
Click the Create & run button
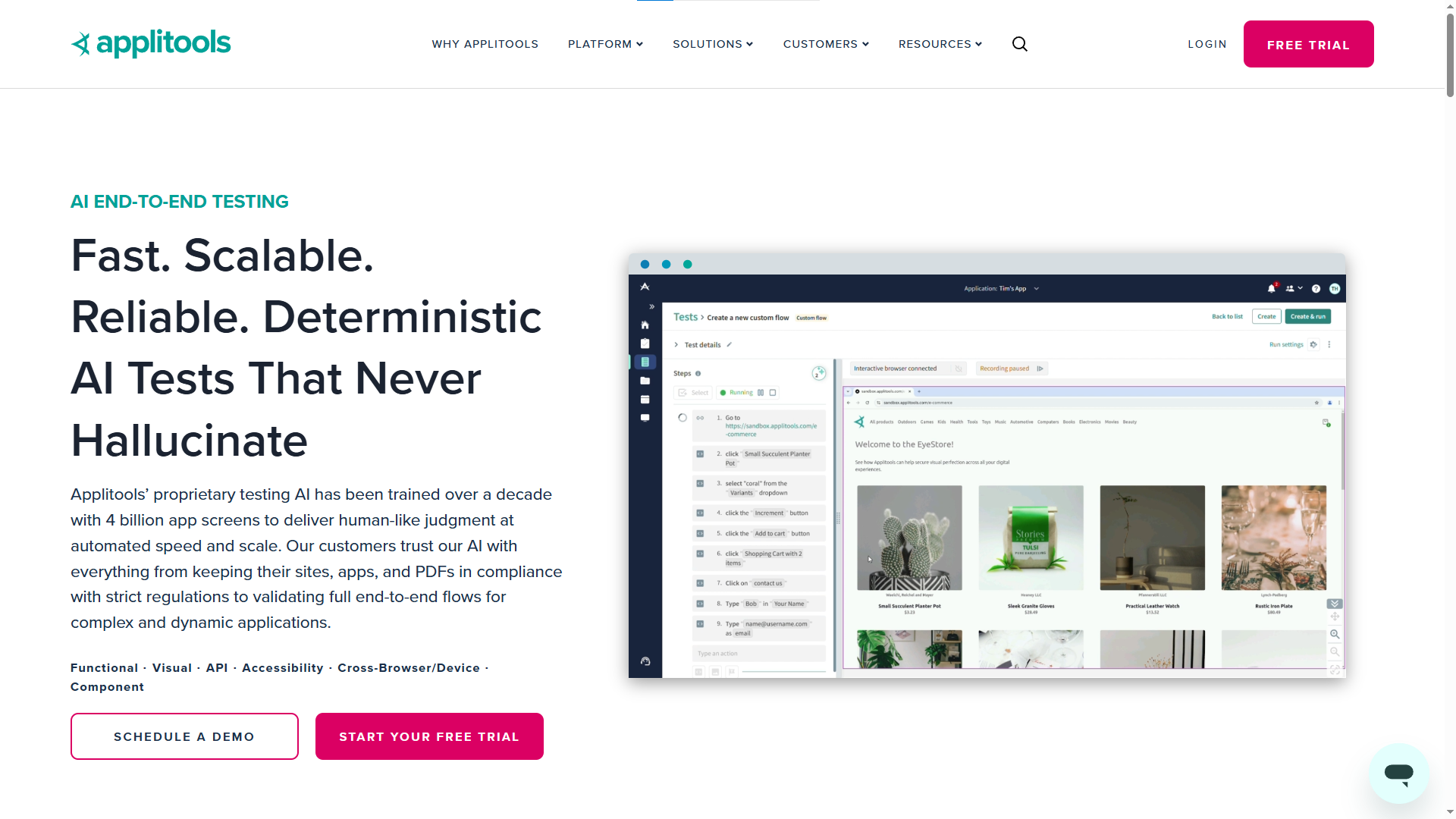[x=1308, y=317]
